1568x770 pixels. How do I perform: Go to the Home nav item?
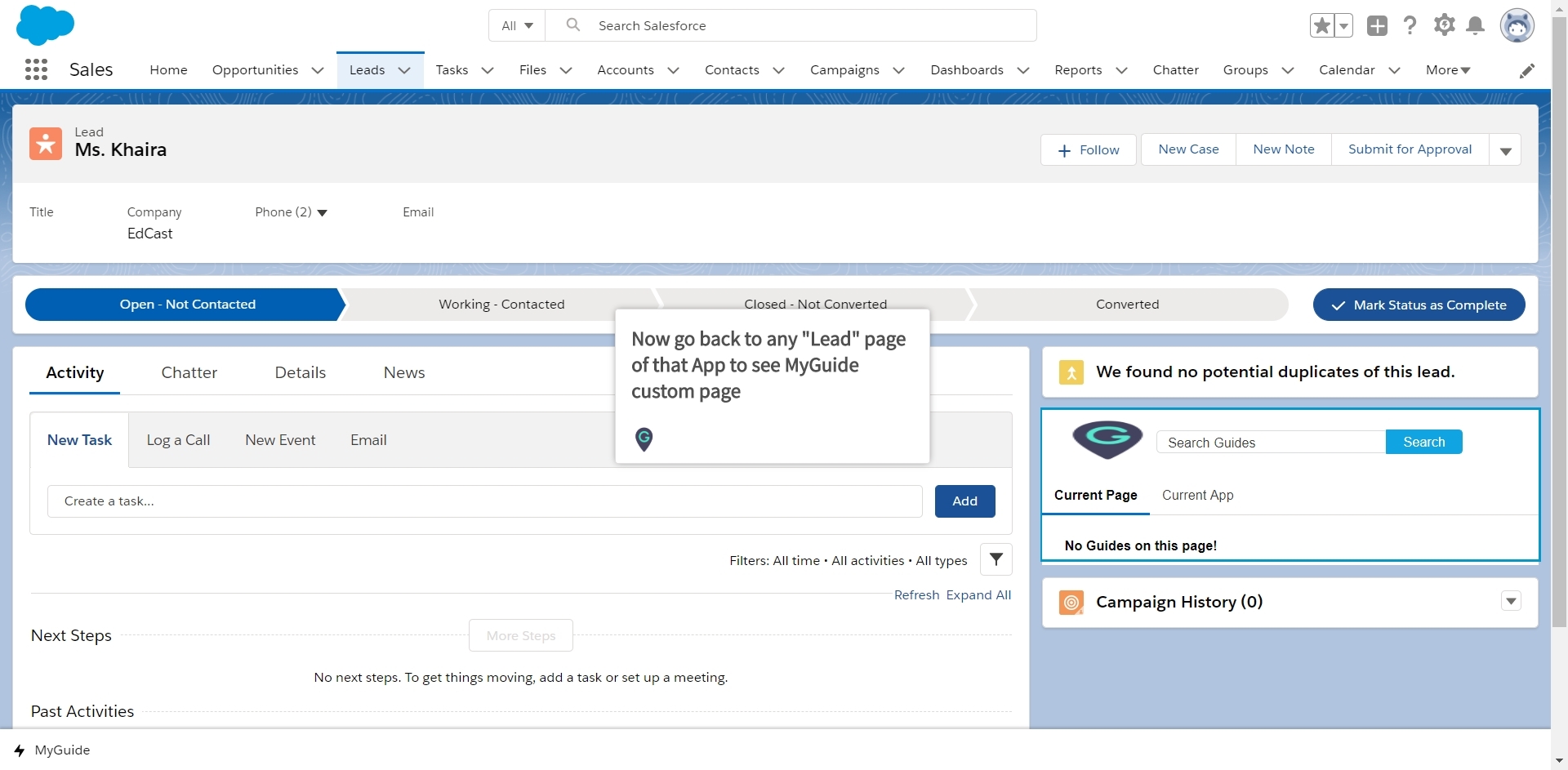tap(168, 70)
